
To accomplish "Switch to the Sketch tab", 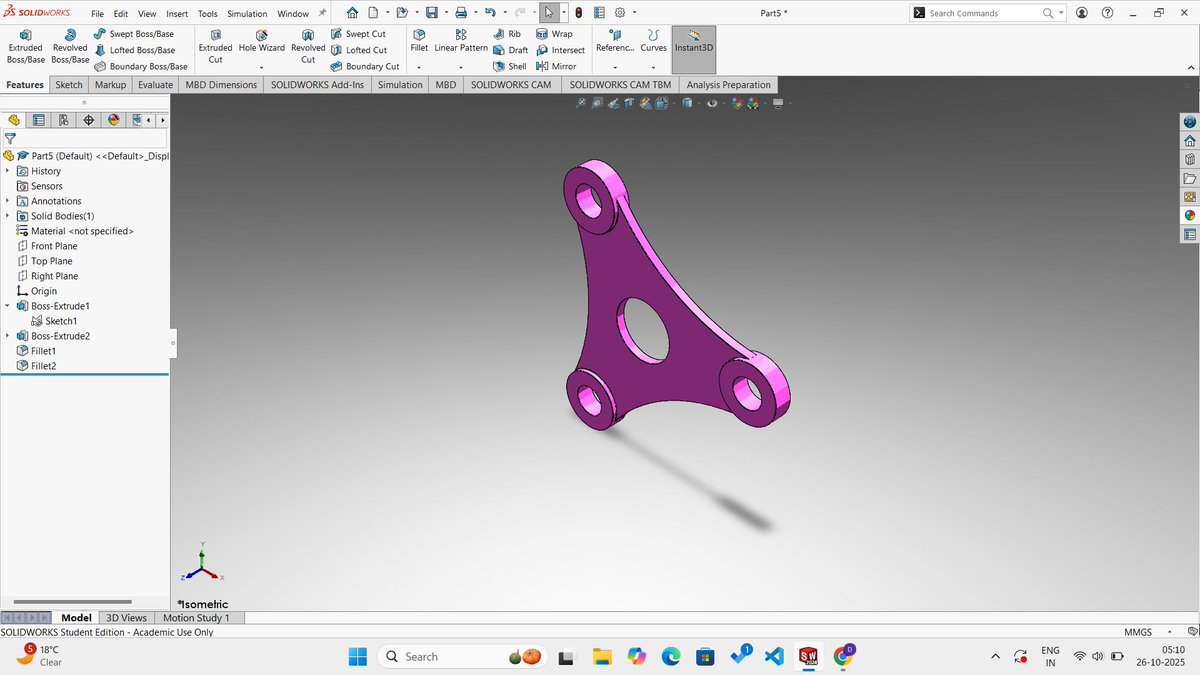I will coord(69,85).
